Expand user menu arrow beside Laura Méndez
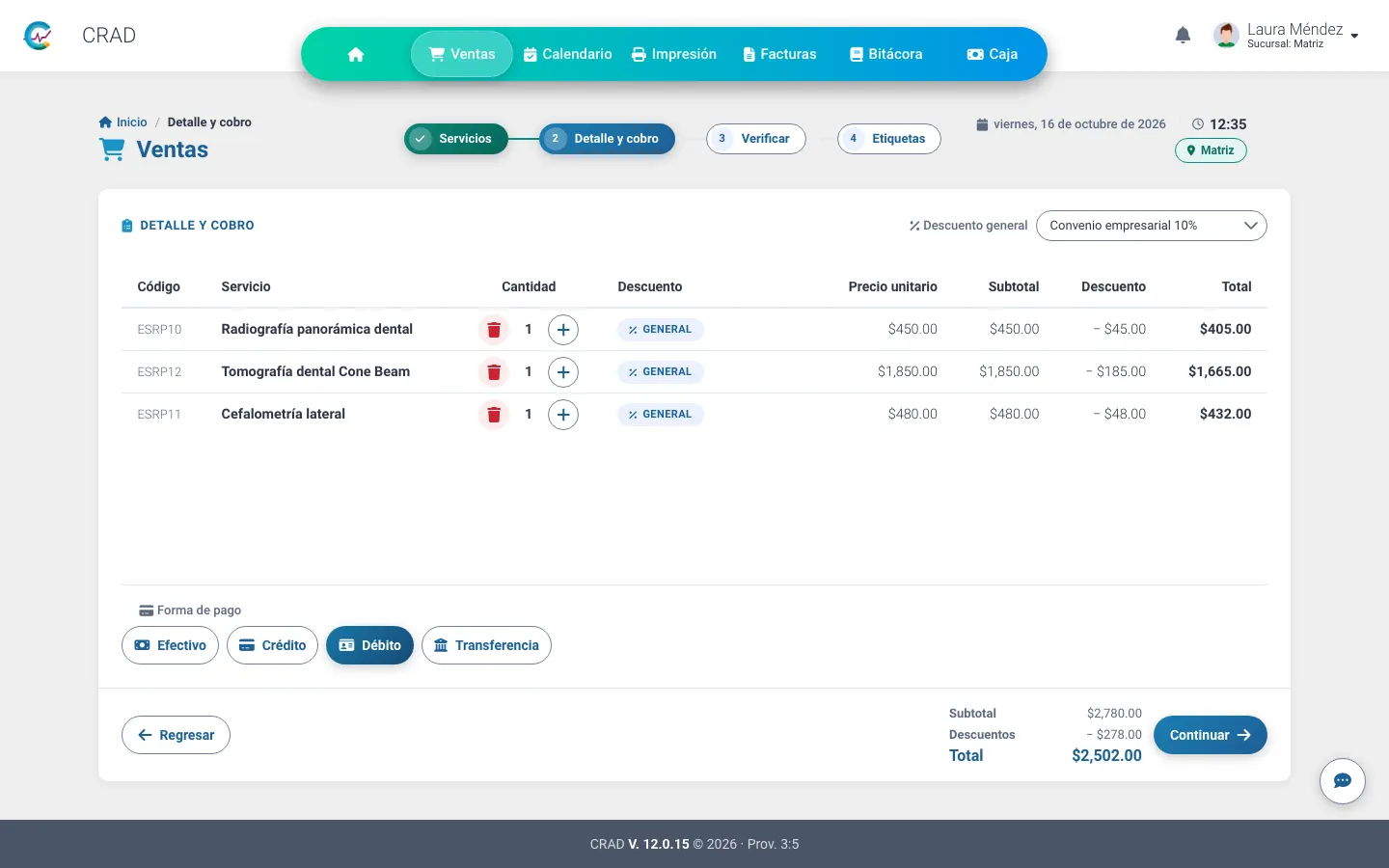The width and height of the screenshot is (1389, 868). pyautogui.click(x=1354, y=37)
